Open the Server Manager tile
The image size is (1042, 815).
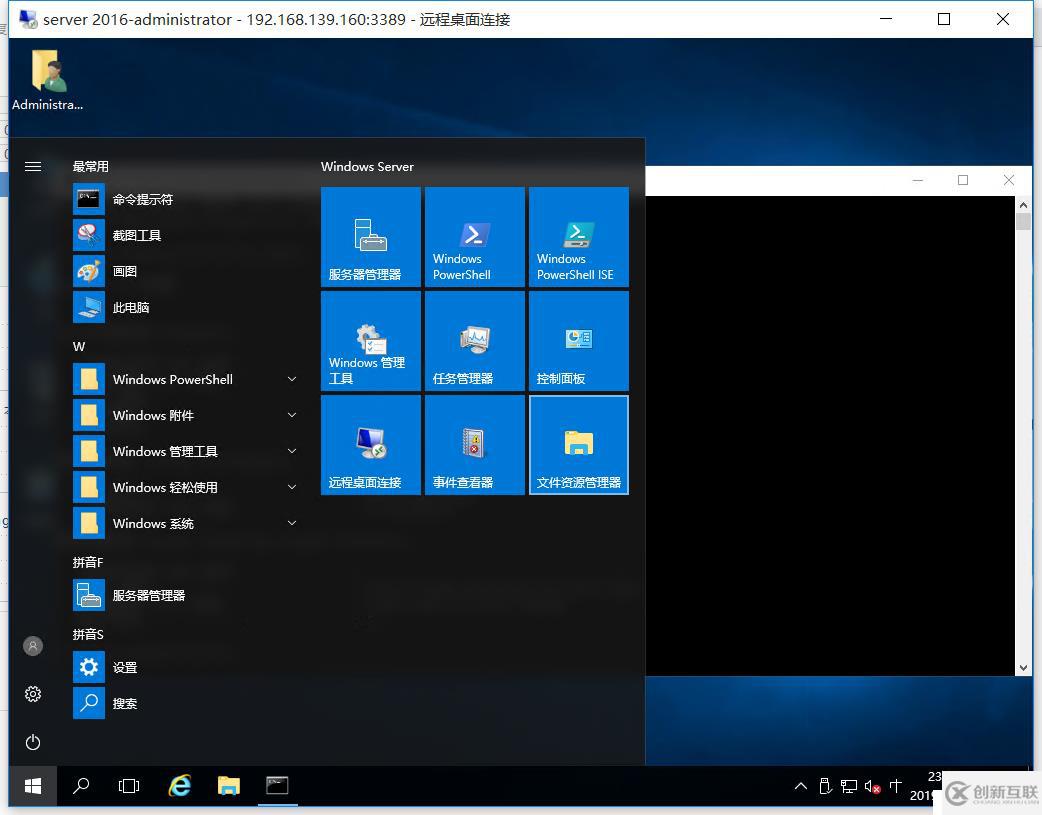pos(371,237)
